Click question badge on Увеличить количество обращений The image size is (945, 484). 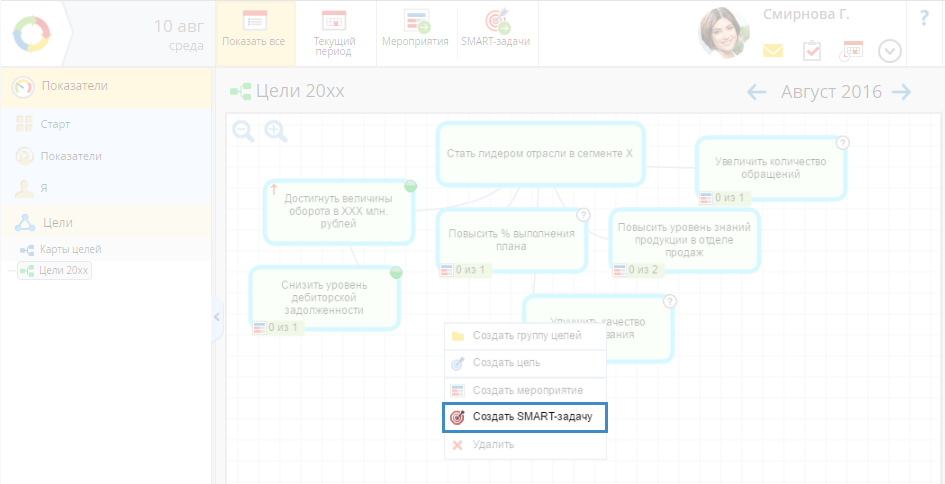tap(843, 143)
